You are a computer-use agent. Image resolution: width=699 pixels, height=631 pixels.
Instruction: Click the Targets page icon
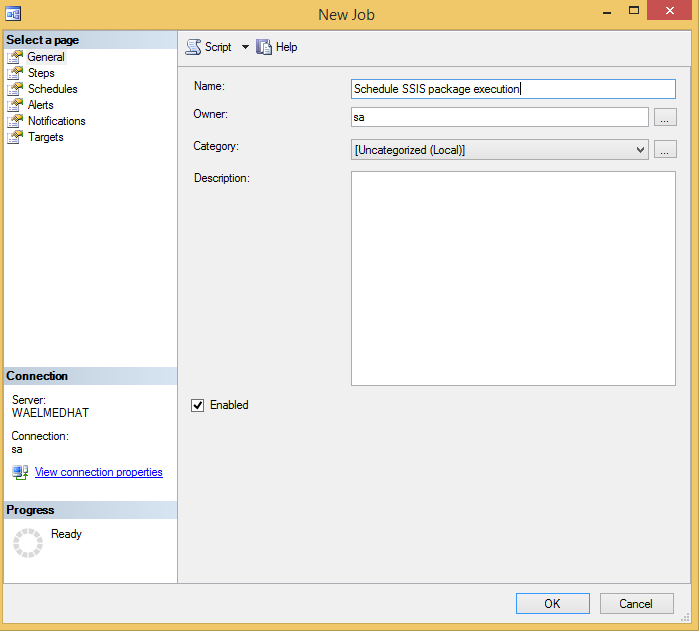pyautogui.click(x=15, y=138)
